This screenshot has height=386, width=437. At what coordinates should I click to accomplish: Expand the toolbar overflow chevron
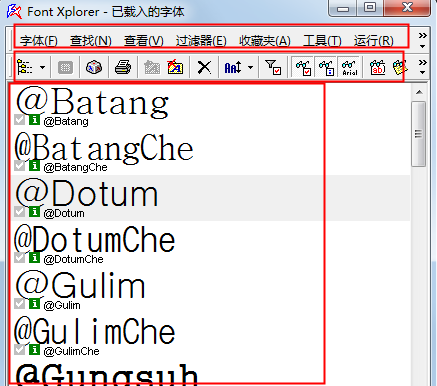(423, 67)
